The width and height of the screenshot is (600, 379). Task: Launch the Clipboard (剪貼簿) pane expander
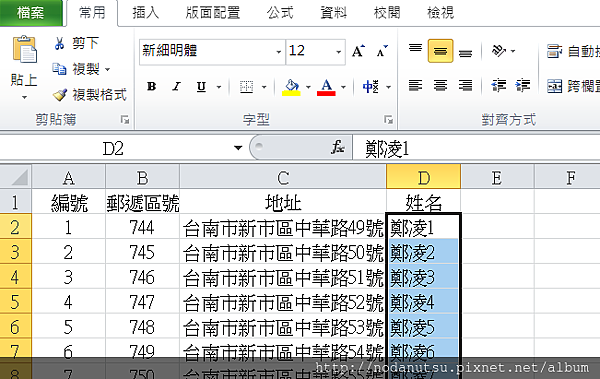pos(125,120)
